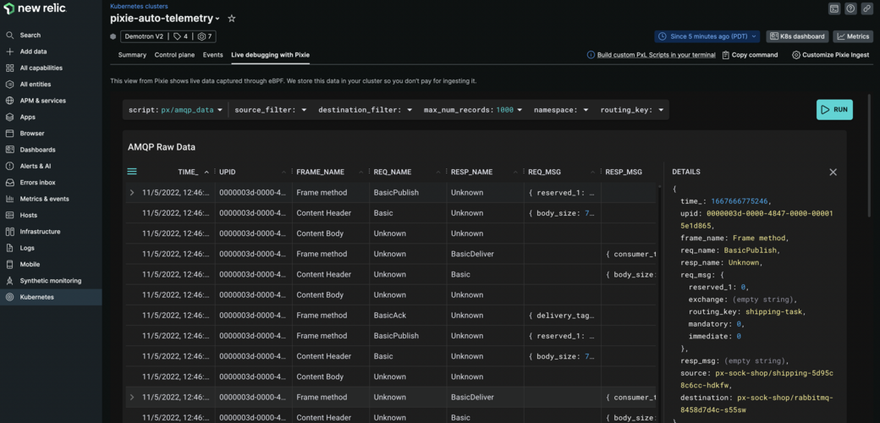The width and height of the screenshot is (880, 423).
Task: Switch to the Events tab
Action: click(213, 55)
